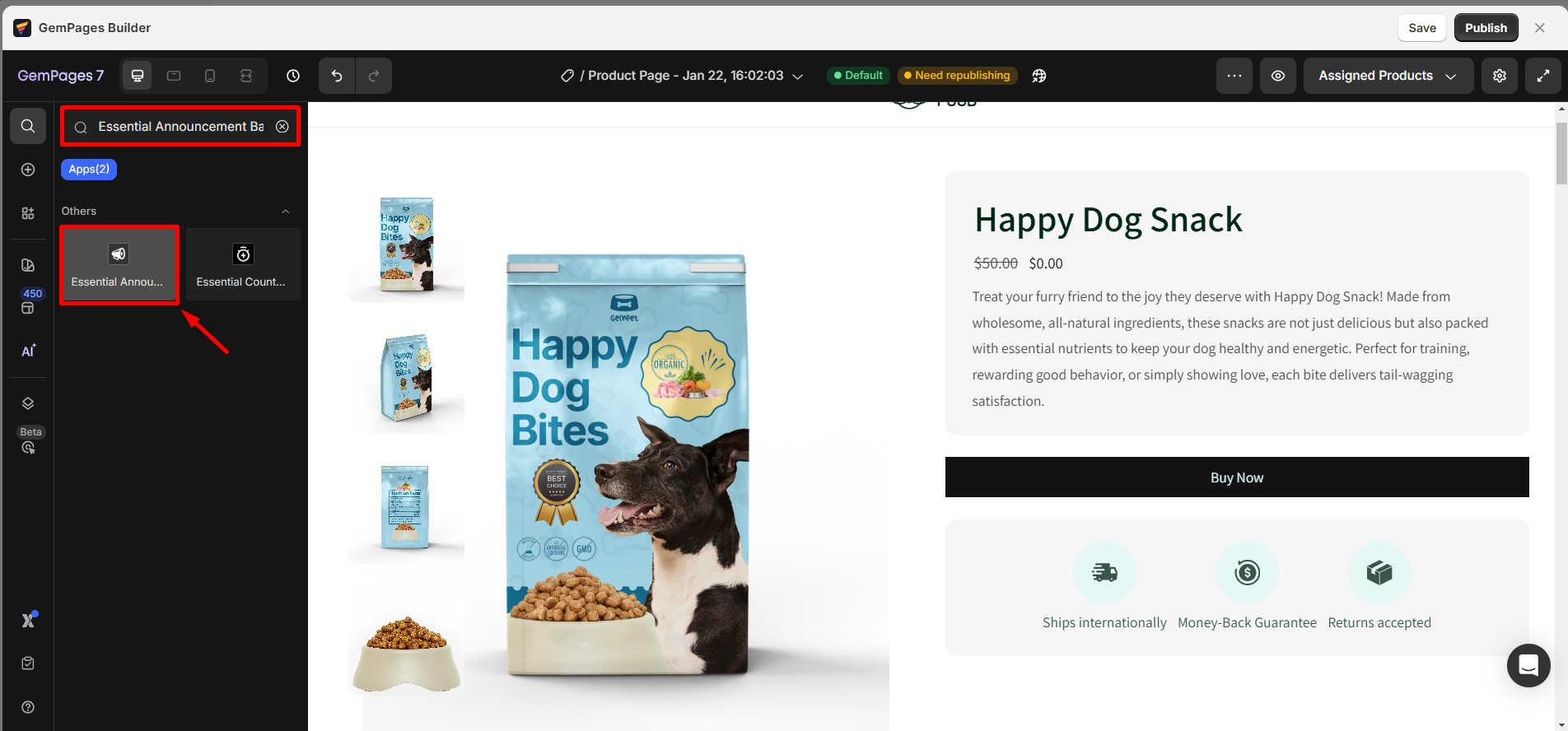Preview page with eye icon
Image resolution: width=1568 pixels, height=731 pixels.
point(1277,76)
